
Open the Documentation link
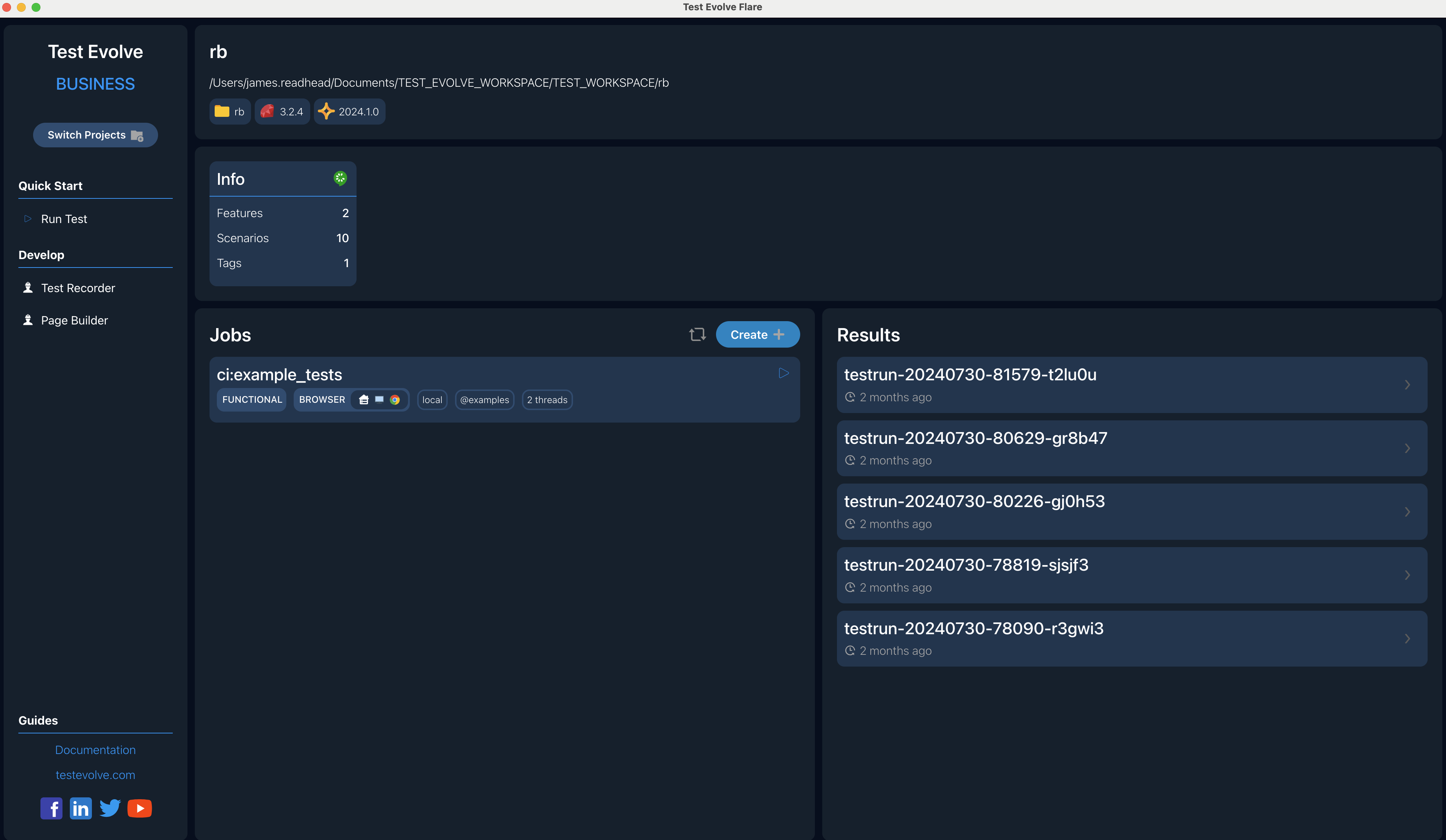95,750
